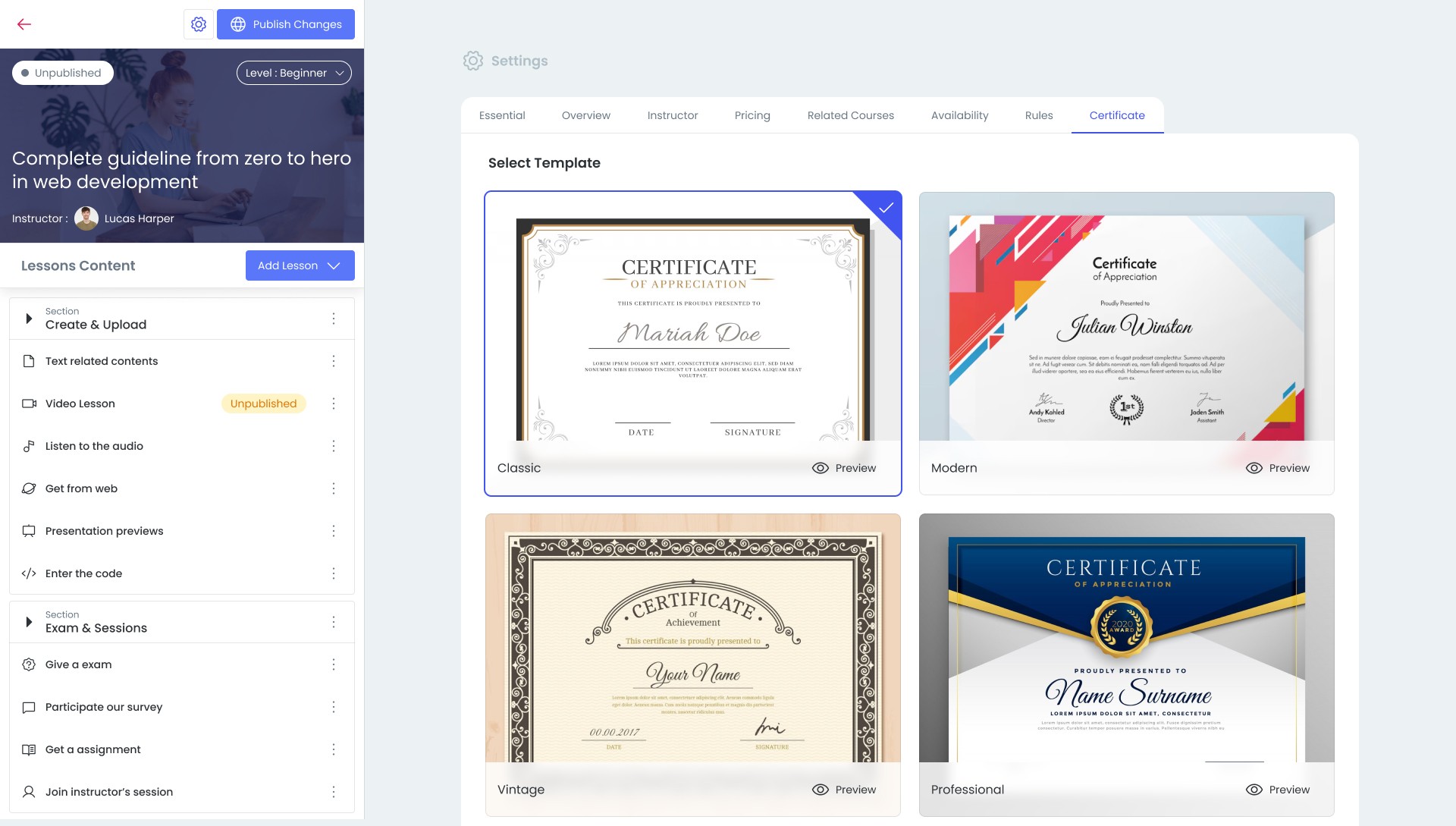Switch to the Availability tab
The width and height of the screenshot is (1456, 826).
(x=959, y=115)
